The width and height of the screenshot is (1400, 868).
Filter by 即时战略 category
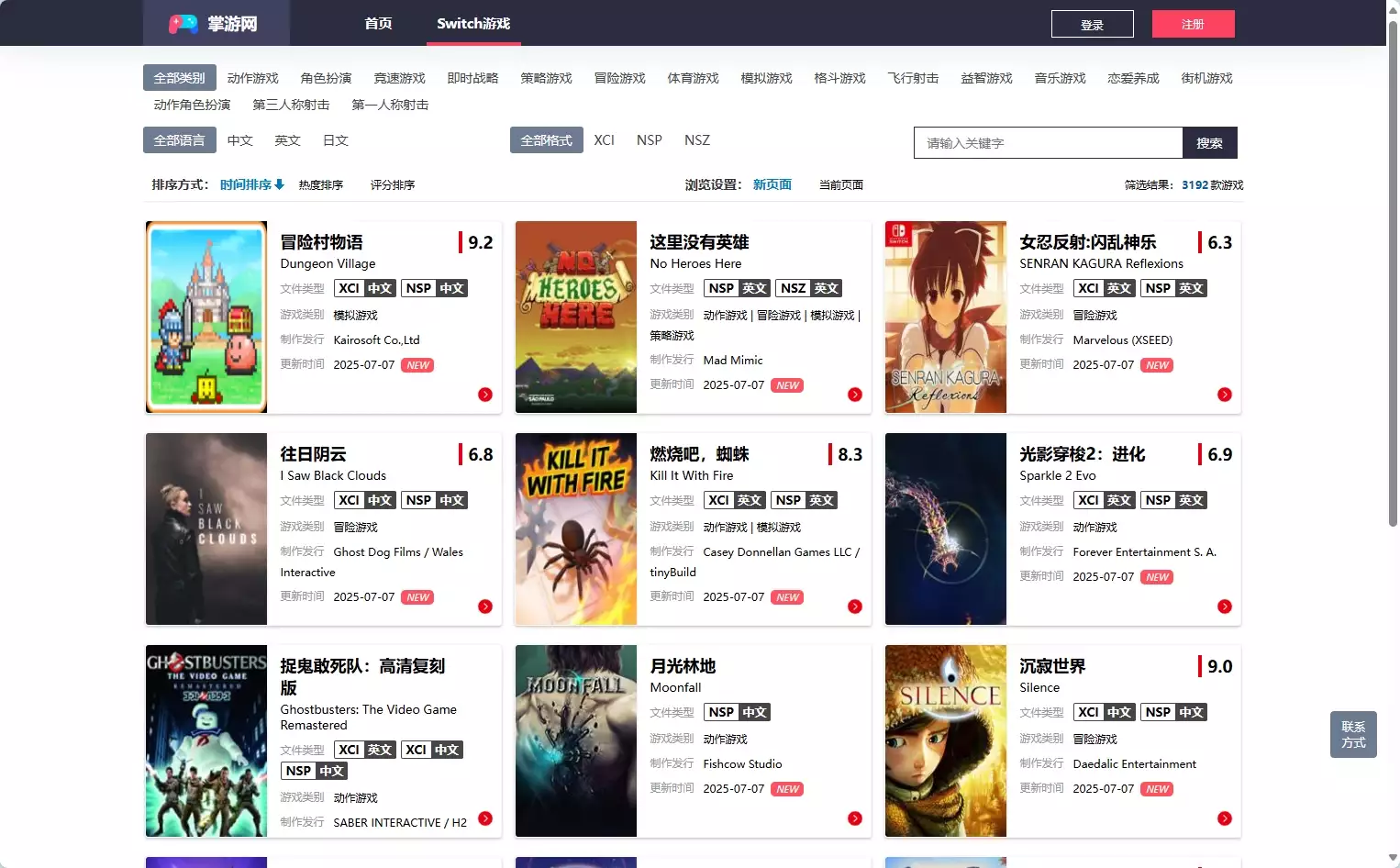pos(473,78)
